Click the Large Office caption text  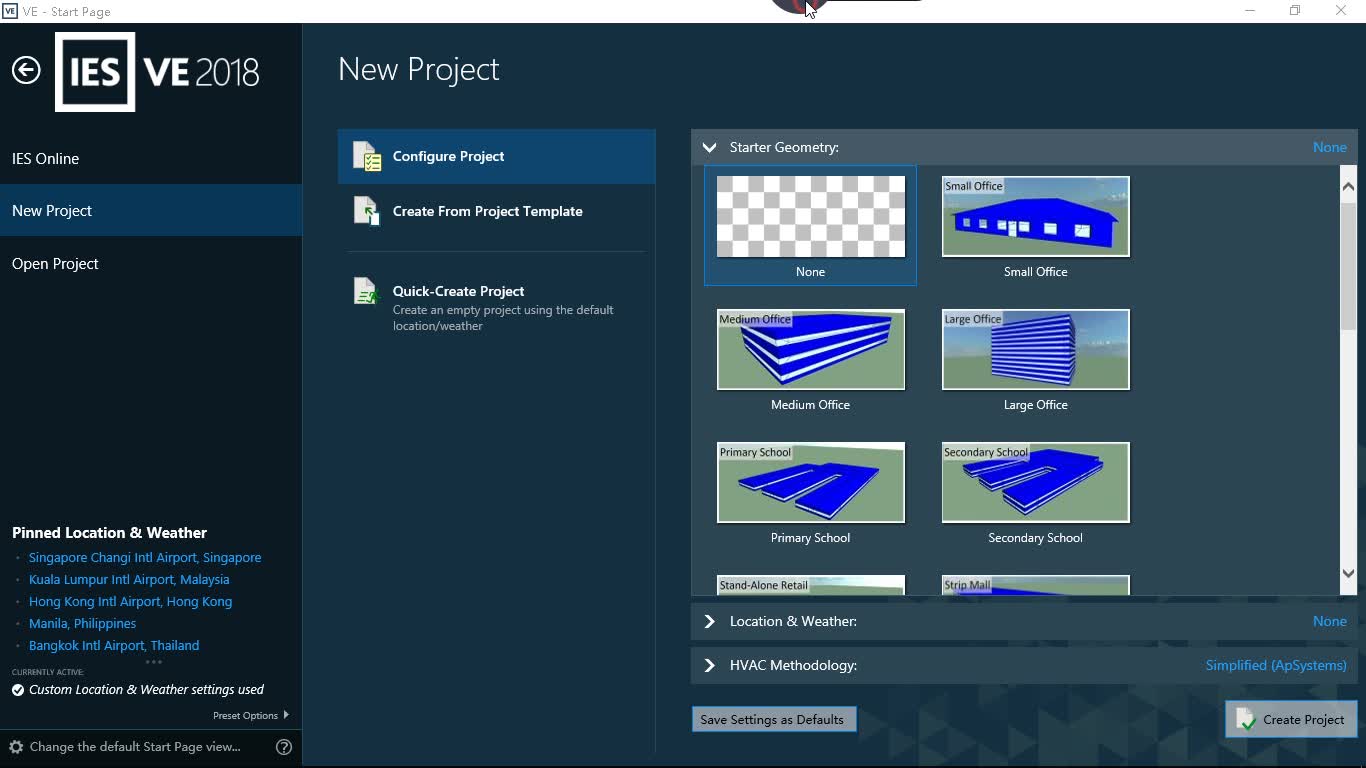click(x=1036, y=405)
